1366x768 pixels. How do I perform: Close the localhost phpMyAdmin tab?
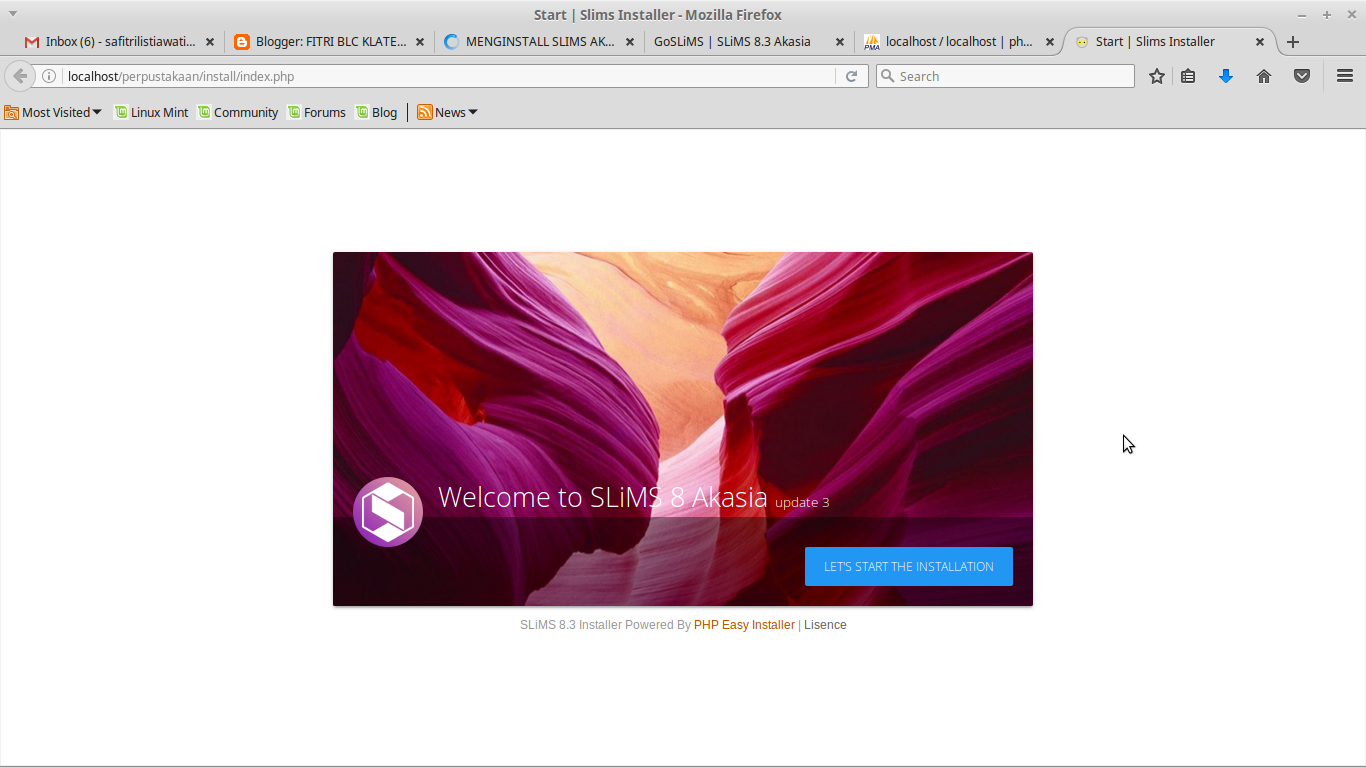1050,42
